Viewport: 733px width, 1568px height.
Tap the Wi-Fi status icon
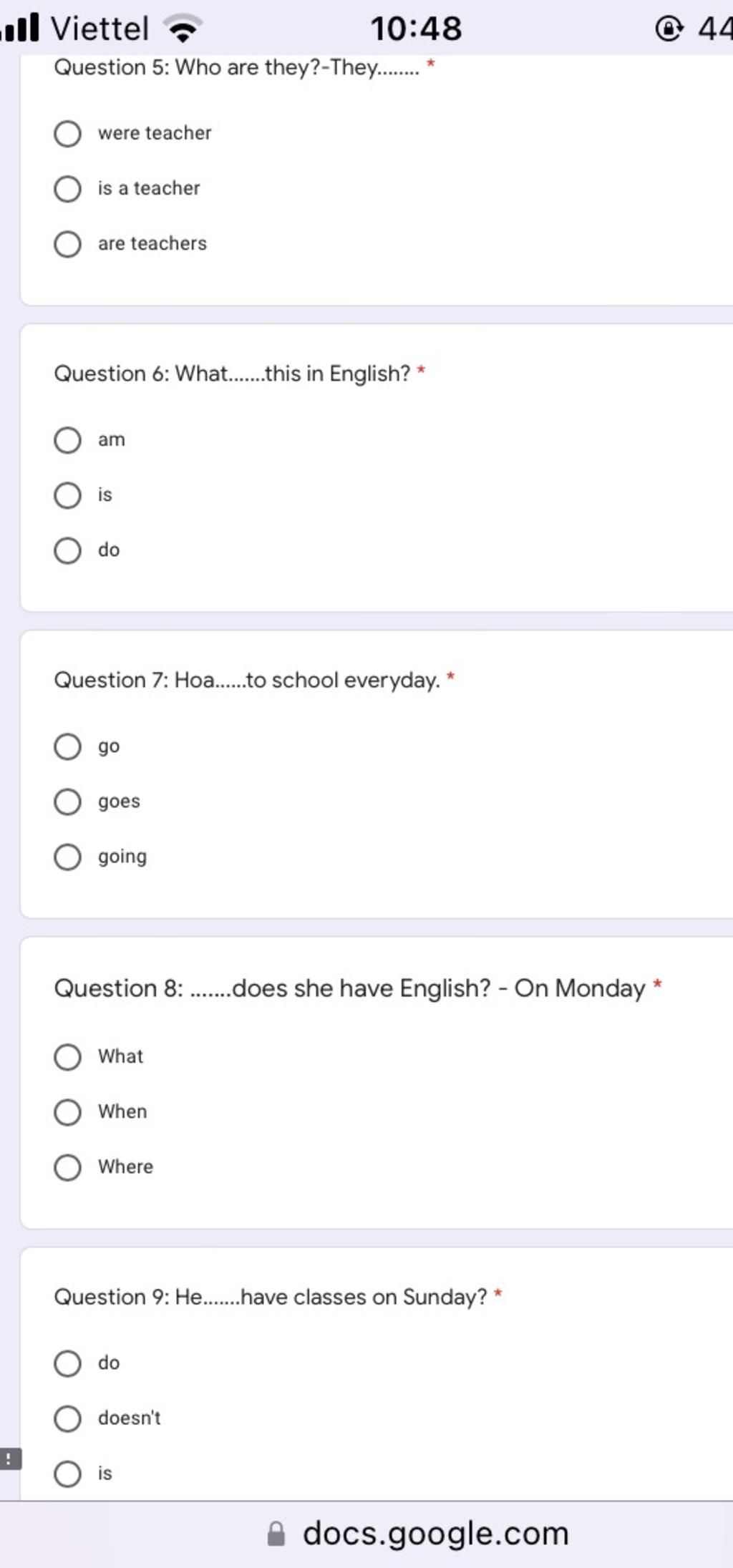point(184,29)
